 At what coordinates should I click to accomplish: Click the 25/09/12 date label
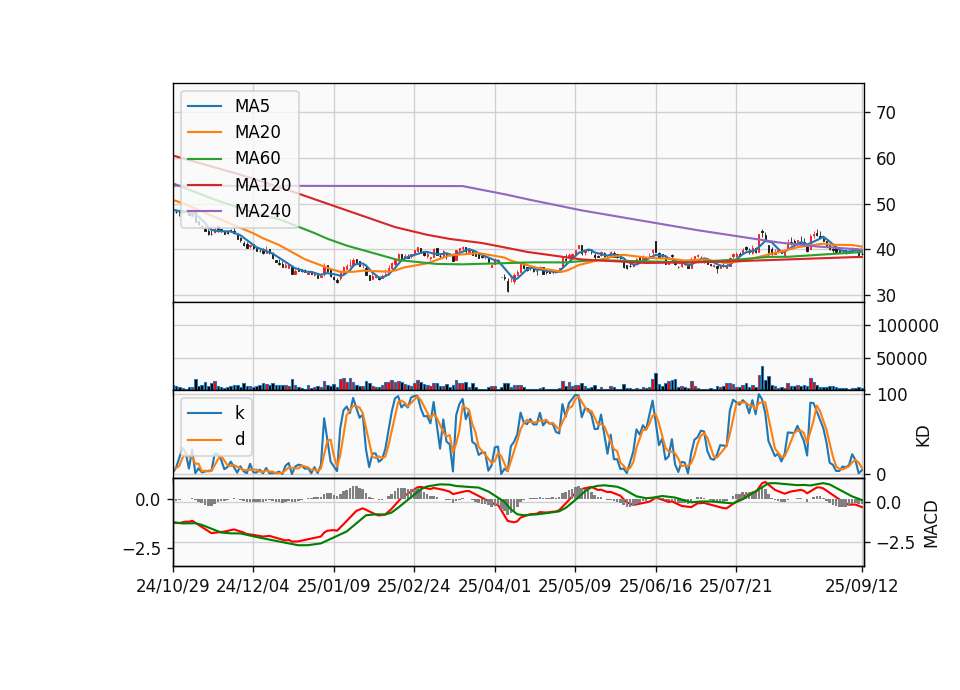pos(861,586)
